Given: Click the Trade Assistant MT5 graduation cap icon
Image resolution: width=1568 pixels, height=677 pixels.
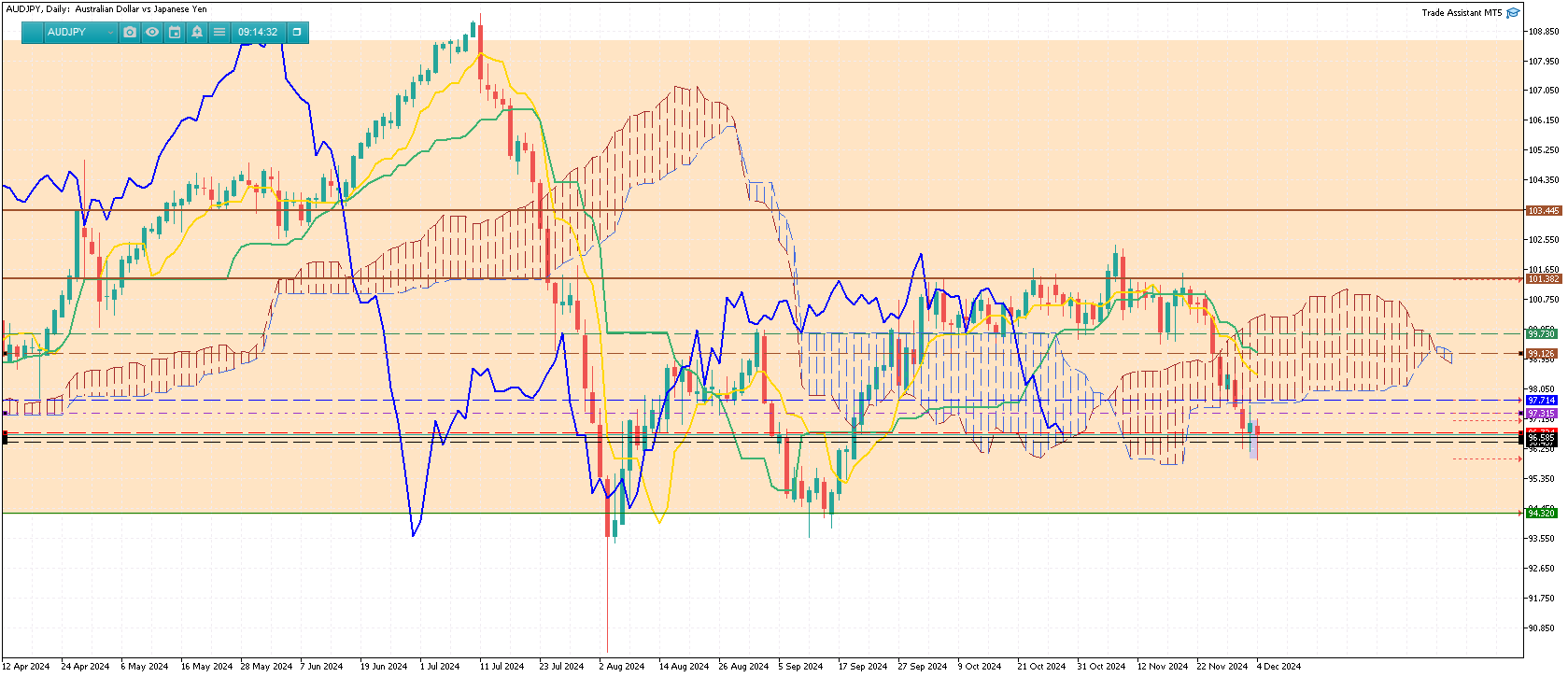Looking at the screenshot, I should click(x=1514, y=13).
